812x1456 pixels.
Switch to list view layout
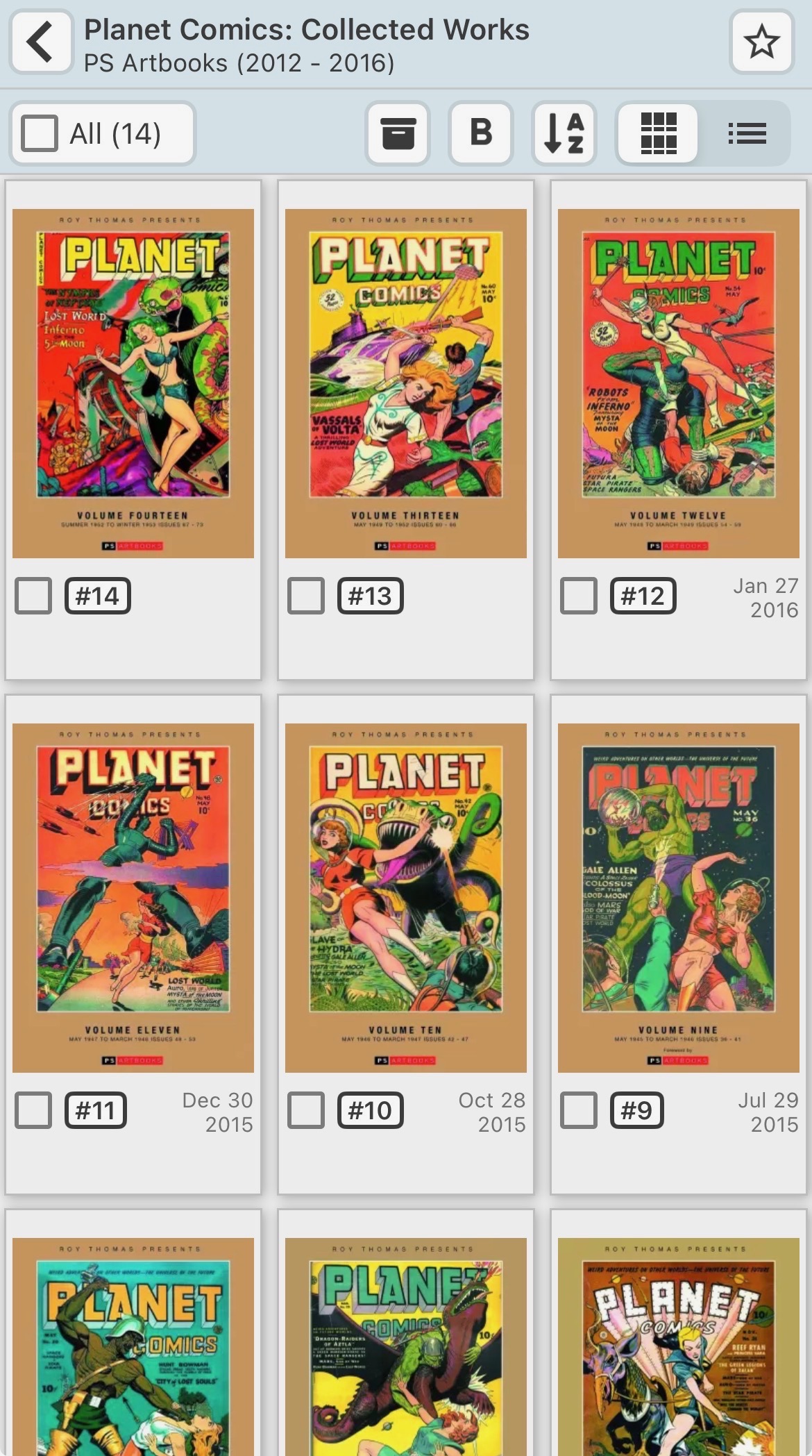click(747, 133)
